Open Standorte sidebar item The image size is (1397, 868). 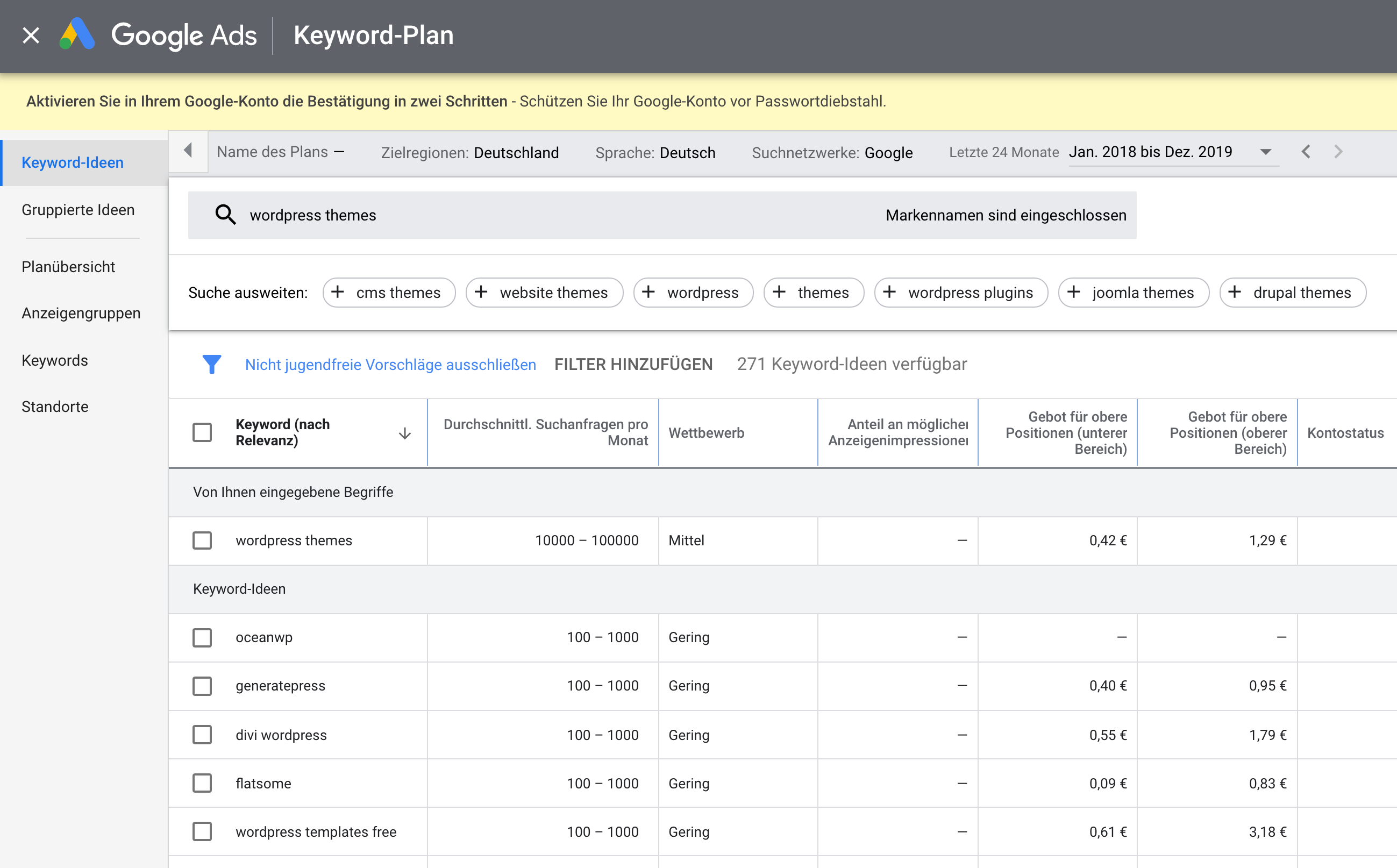point(55,407)
